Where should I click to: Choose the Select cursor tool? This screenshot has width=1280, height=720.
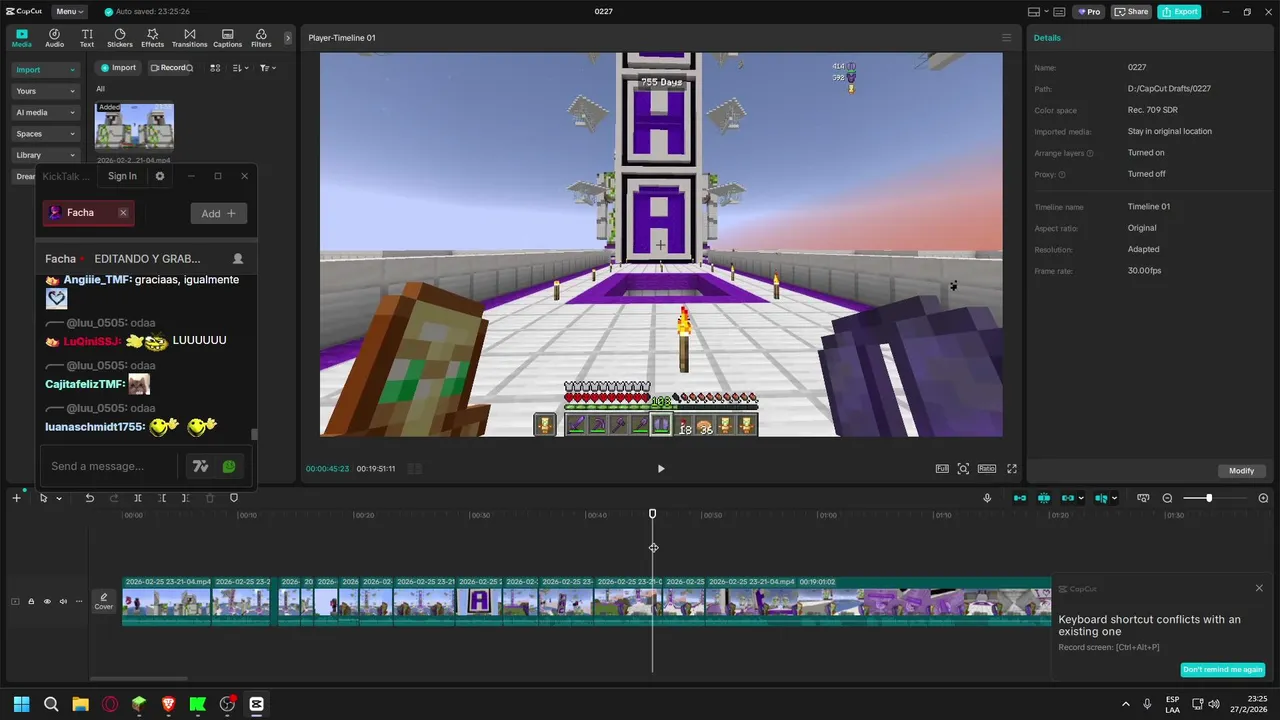coord(43,498)
